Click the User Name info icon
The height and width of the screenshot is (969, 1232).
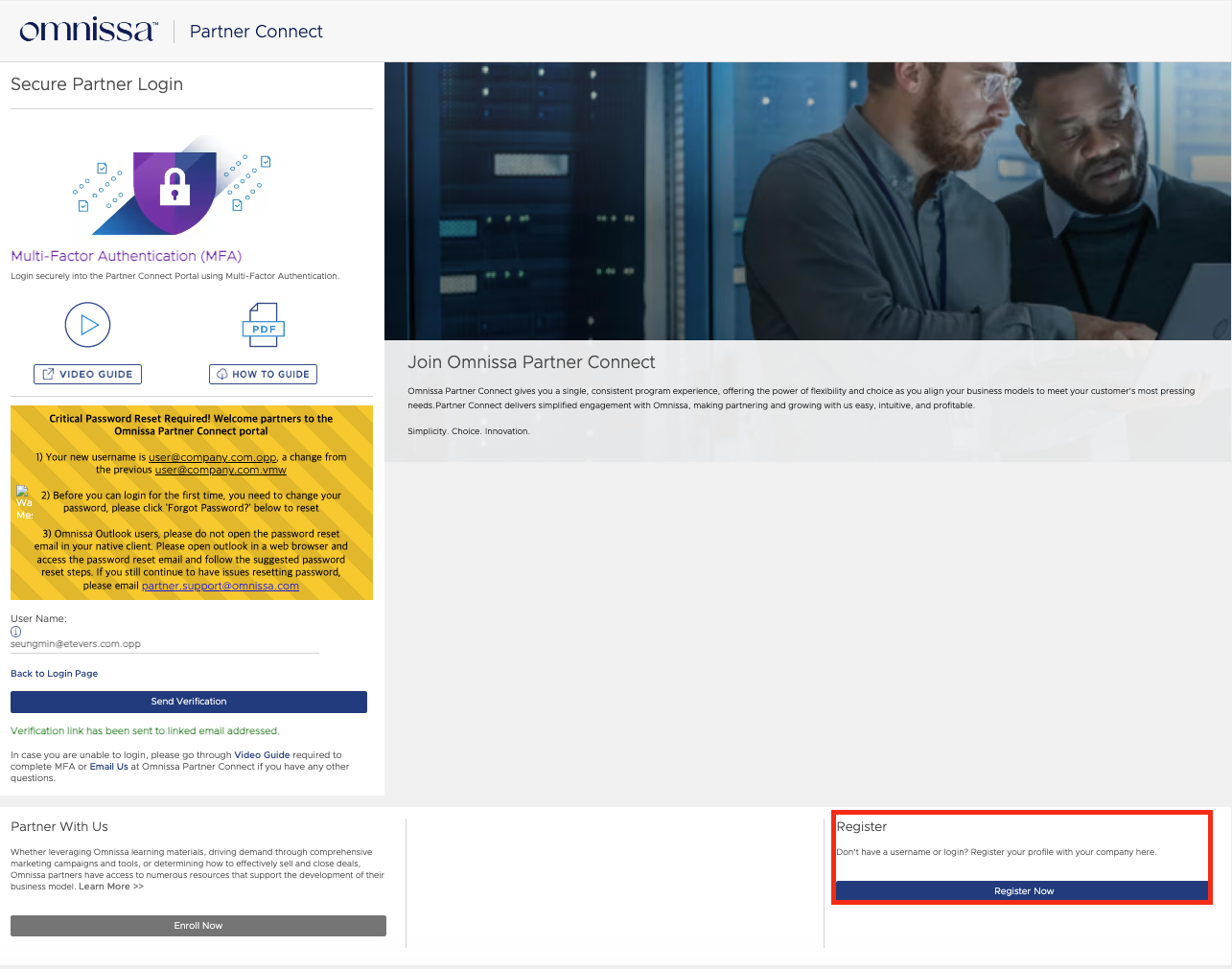point(15,632)
